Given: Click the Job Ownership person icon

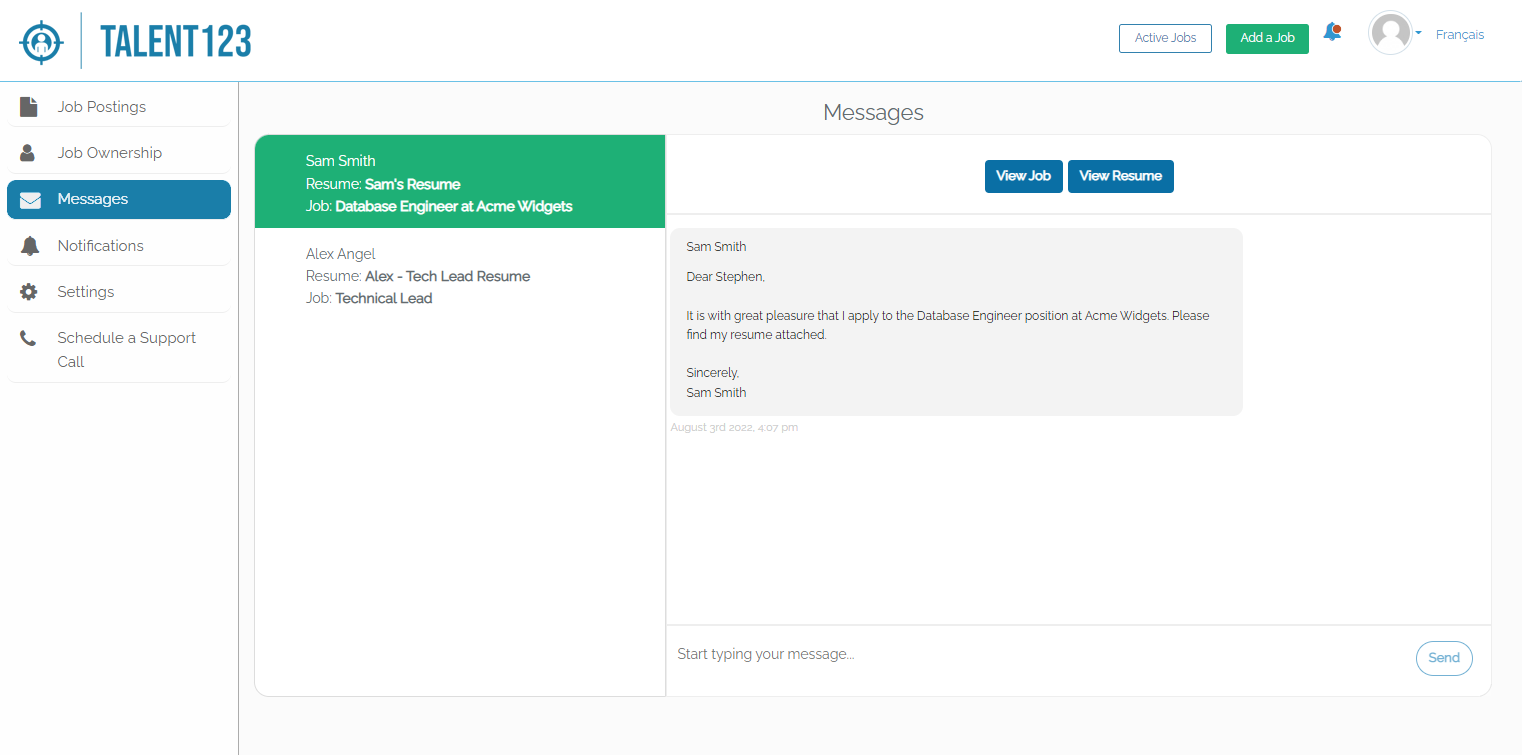Looking at the screenshot, I should click(27, 152).
